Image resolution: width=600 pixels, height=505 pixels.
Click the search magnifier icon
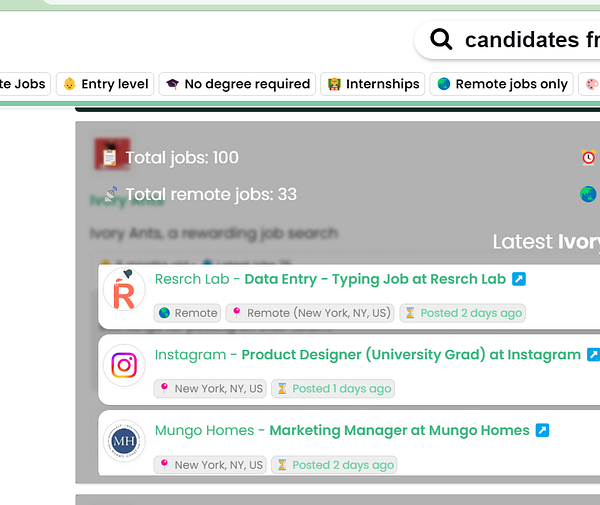[x=441, y=40]
